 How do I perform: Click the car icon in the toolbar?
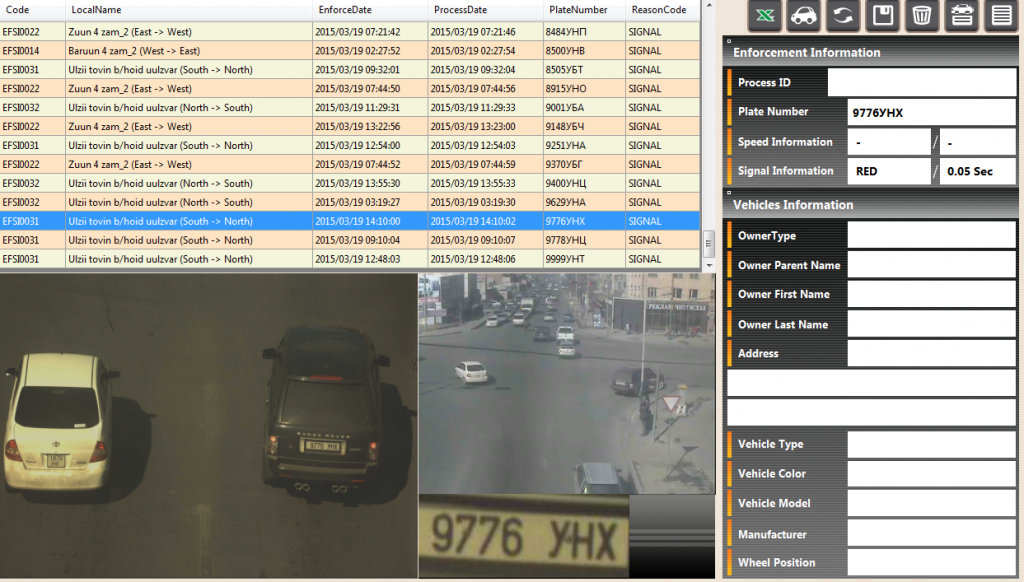coord(803,15)
